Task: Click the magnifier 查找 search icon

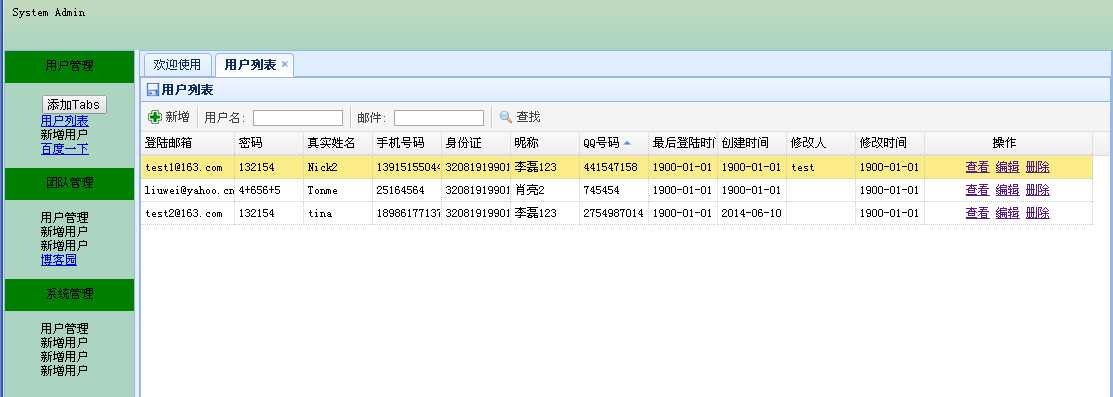Action: (506, 117)
